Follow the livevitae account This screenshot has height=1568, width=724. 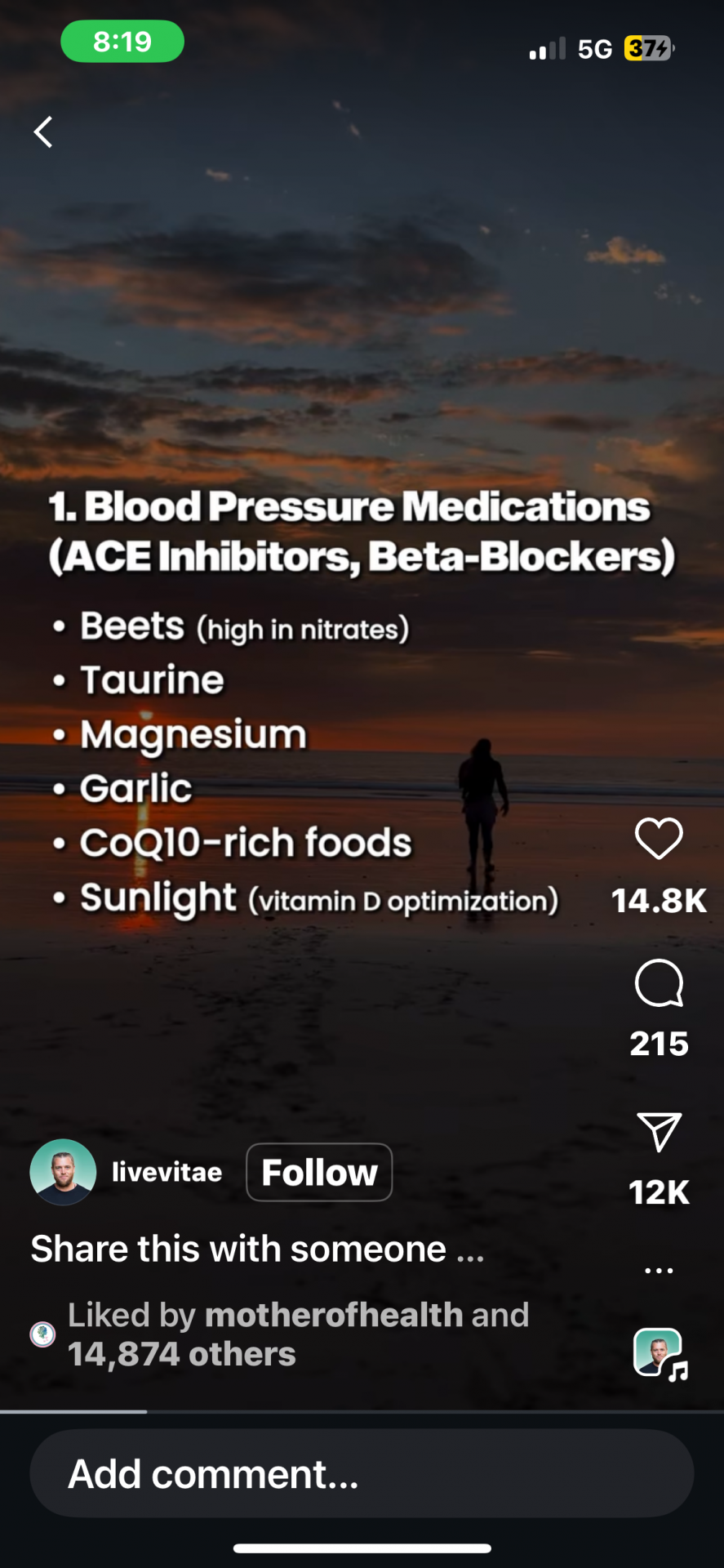[x=319, y=1172]
